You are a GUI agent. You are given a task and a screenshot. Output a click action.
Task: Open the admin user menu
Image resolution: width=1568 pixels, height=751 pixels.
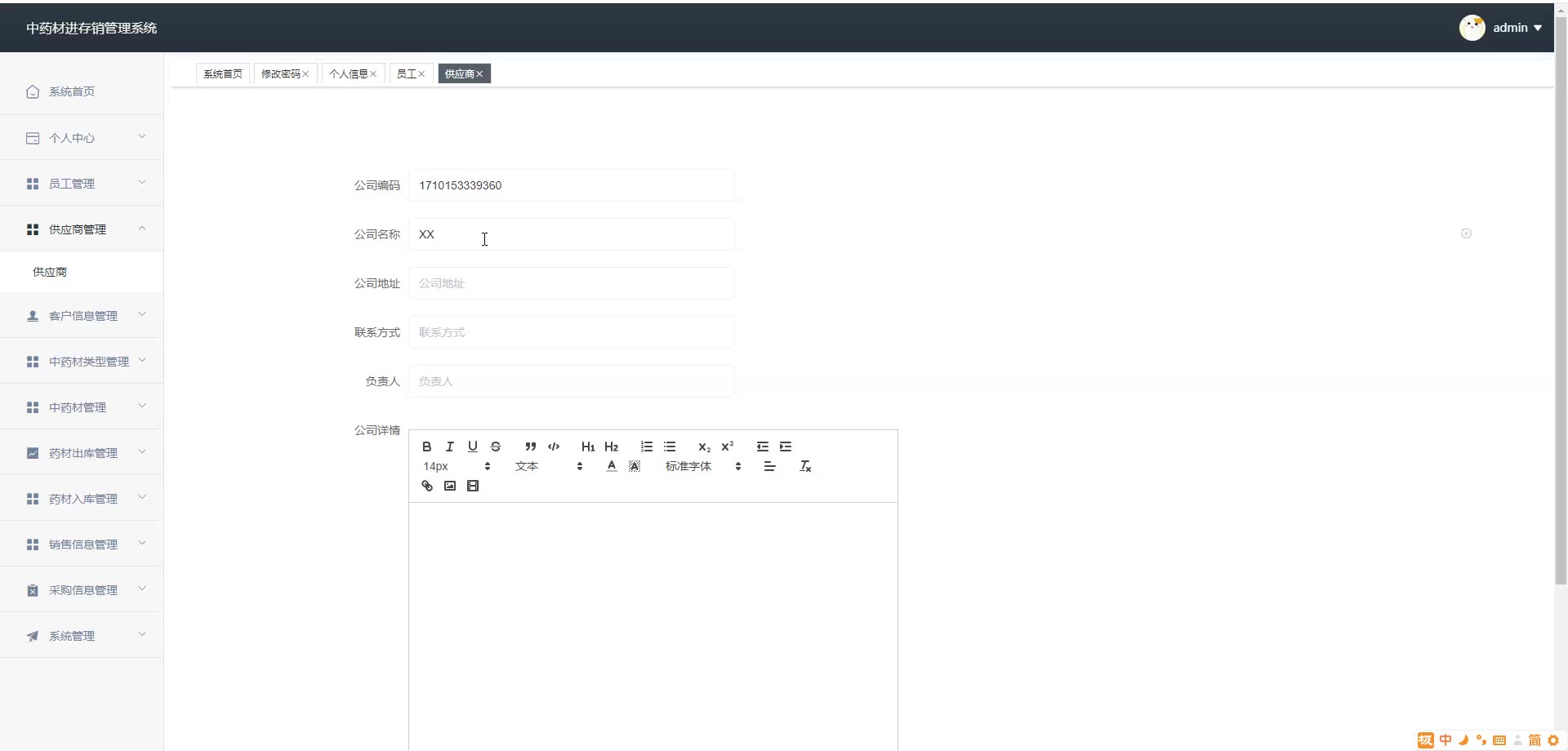(1501, 28)
